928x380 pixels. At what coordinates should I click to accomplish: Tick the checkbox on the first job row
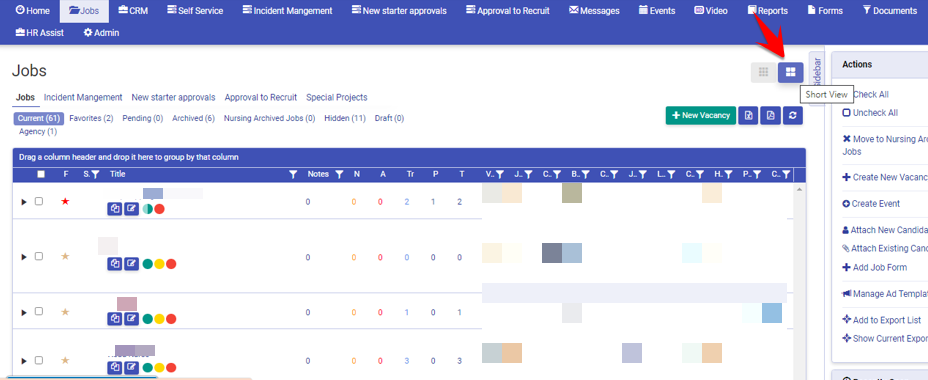[39, 201]
